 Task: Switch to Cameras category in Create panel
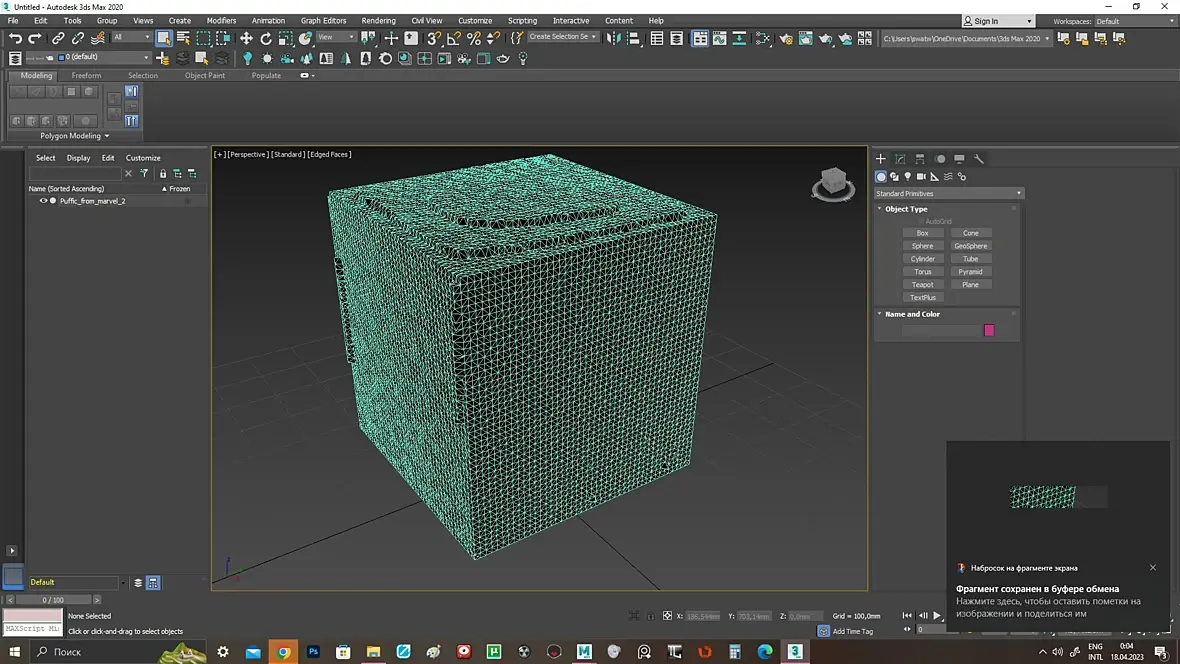[921, 177]
